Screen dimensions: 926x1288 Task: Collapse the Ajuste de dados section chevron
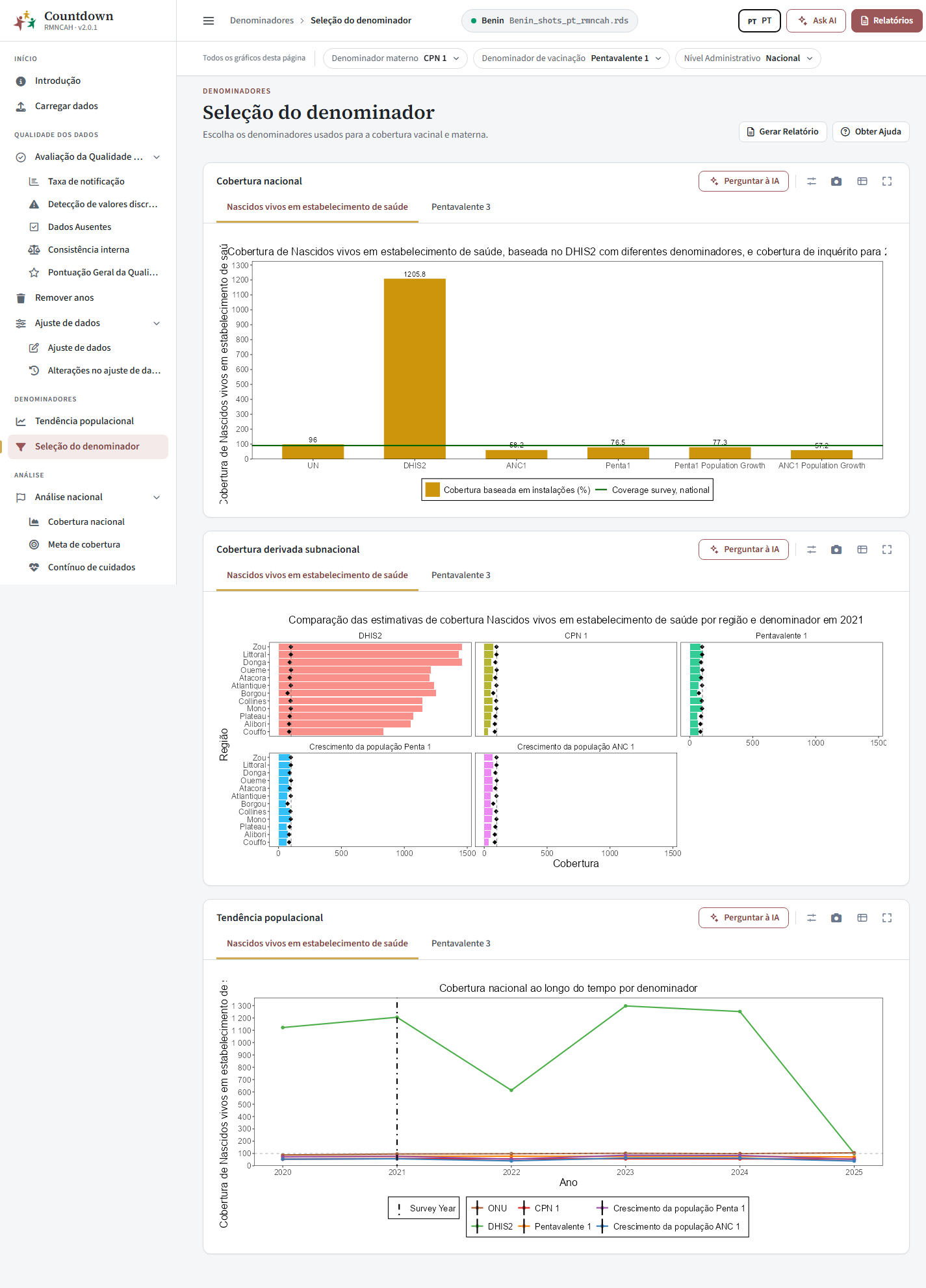pyautogui.click(x=157, y=323)
